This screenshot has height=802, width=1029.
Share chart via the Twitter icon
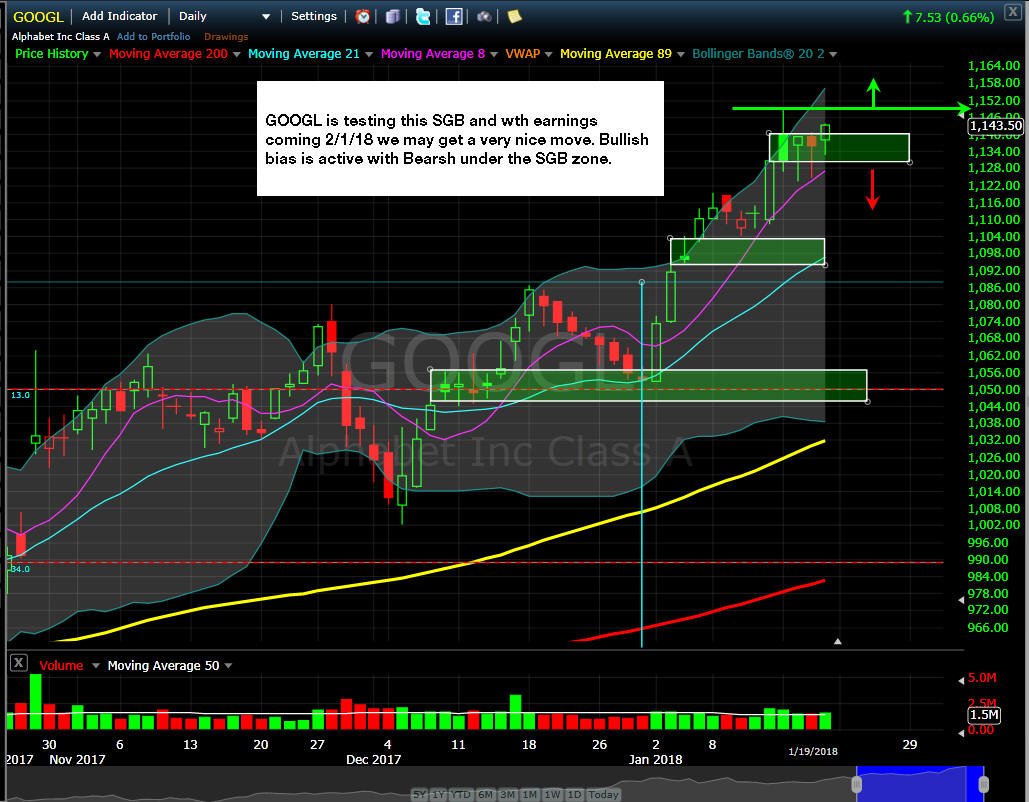click(x=423, y=16)
